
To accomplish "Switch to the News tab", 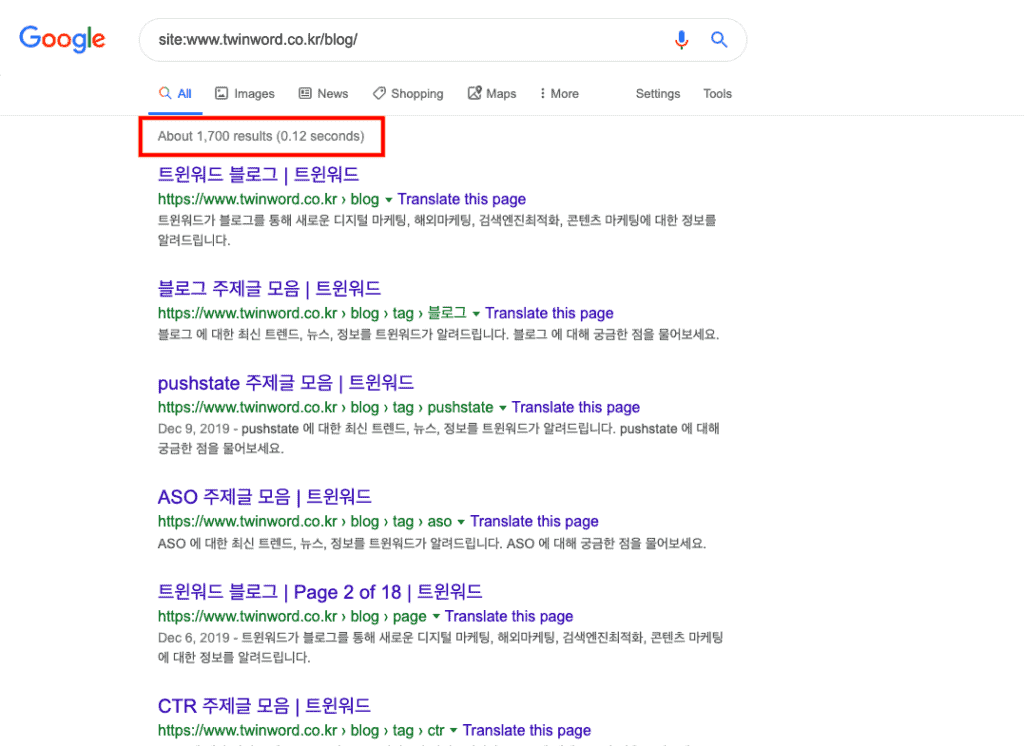I will (x=323, y=93).
